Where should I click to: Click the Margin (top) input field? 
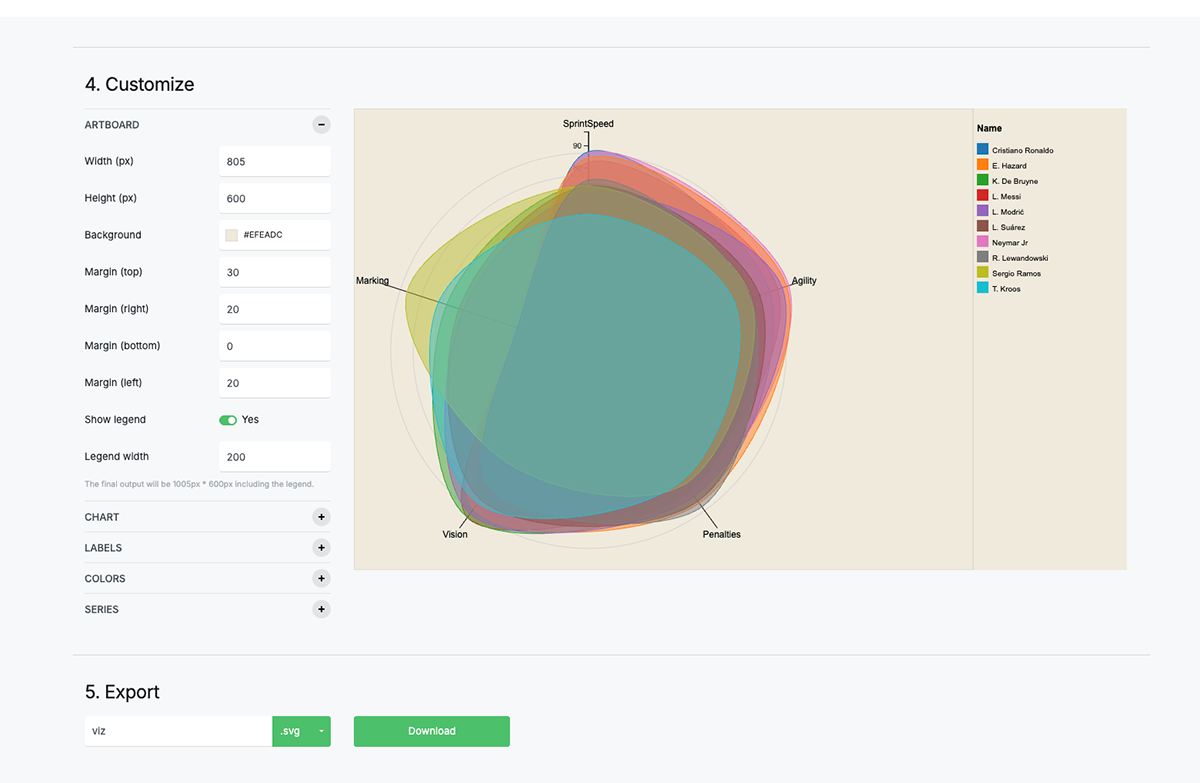pyautogui.click(x=274, y=271)
